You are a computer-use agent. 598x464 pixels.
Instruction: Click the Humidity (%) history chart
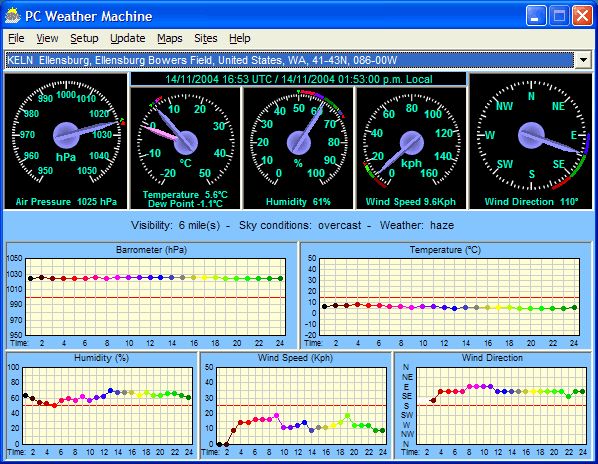101,405
